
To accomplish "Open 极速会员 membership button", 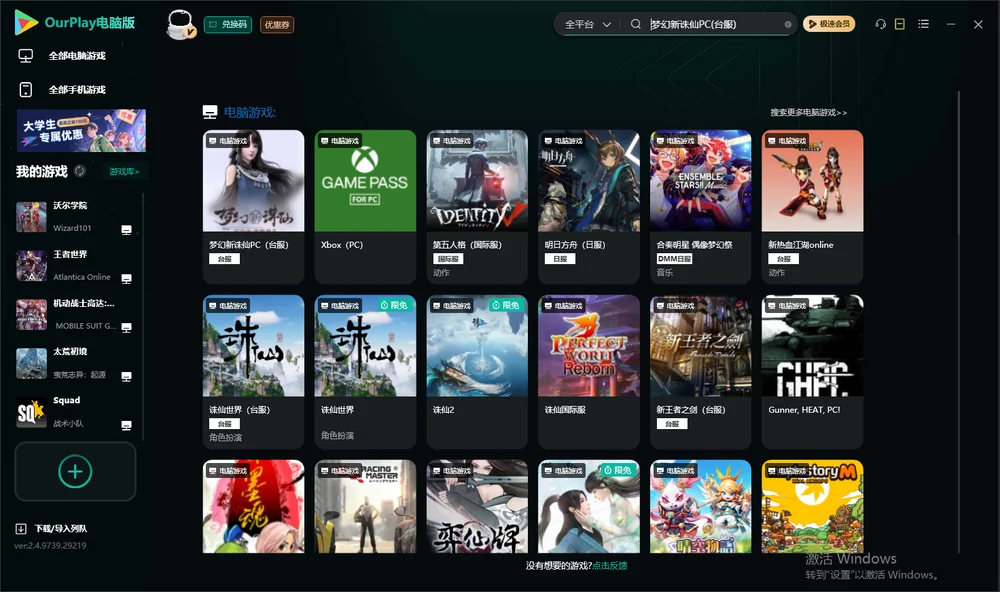I will point(829,24).
